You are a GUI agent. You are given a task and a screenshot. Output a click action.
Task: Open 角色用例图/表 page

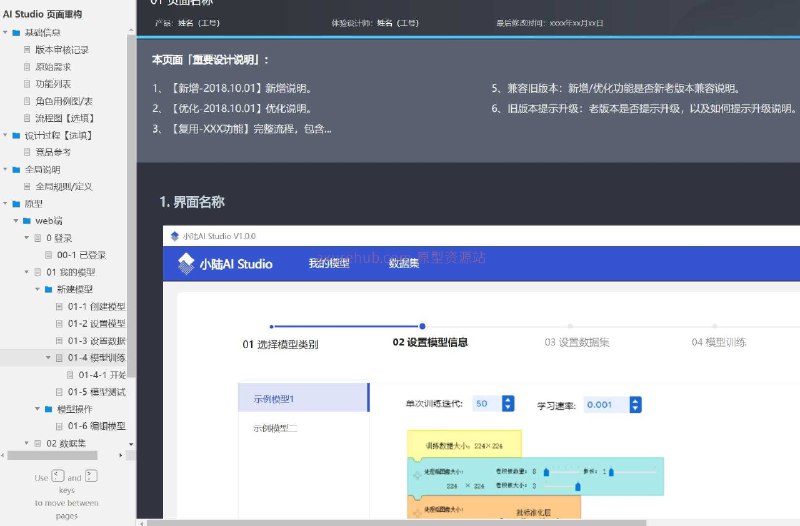point(64,101)
